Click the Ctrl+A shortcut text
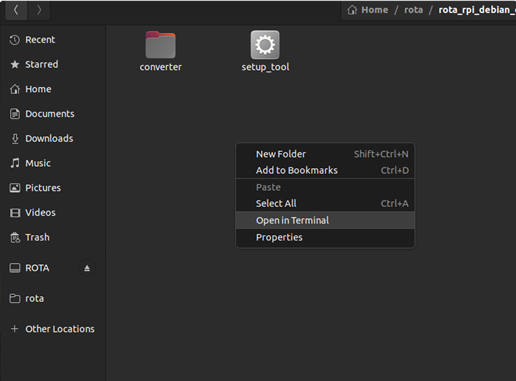 395,203
